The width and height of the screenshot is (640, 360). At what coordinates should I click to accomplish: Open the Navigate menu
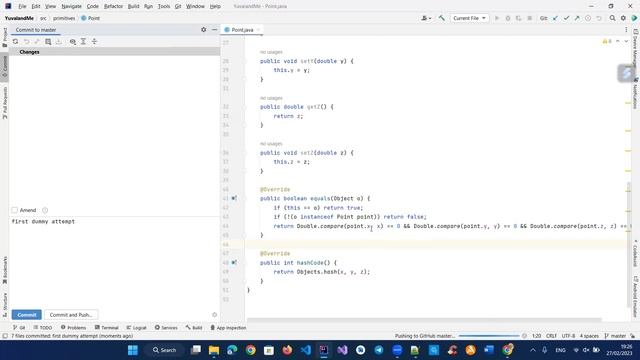71,6
